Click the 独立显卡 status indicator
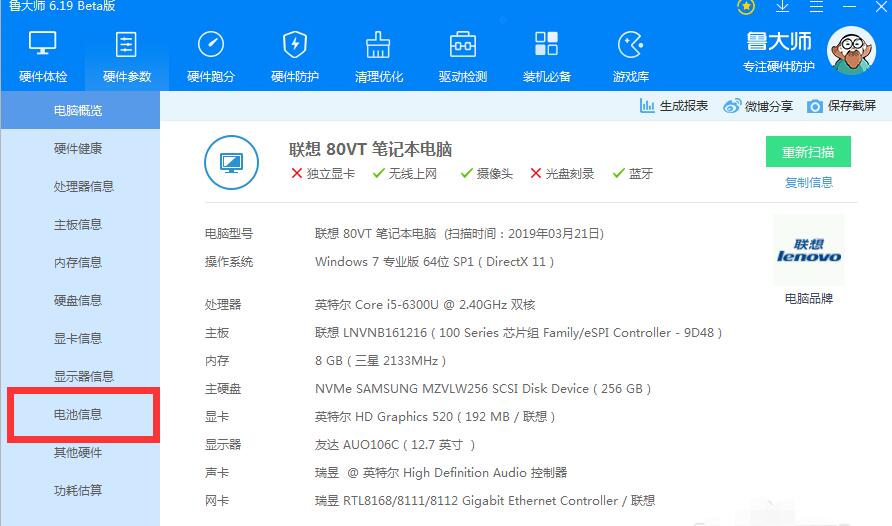 coord(323,173)
